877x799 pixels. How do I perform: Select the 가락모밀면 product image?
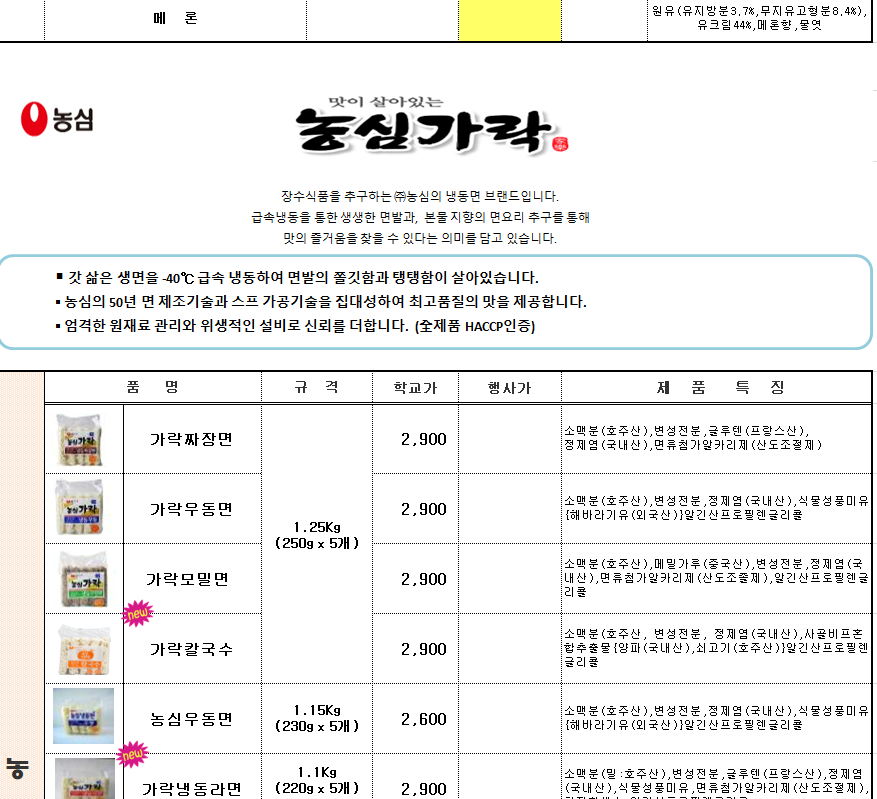coord(83,579)
